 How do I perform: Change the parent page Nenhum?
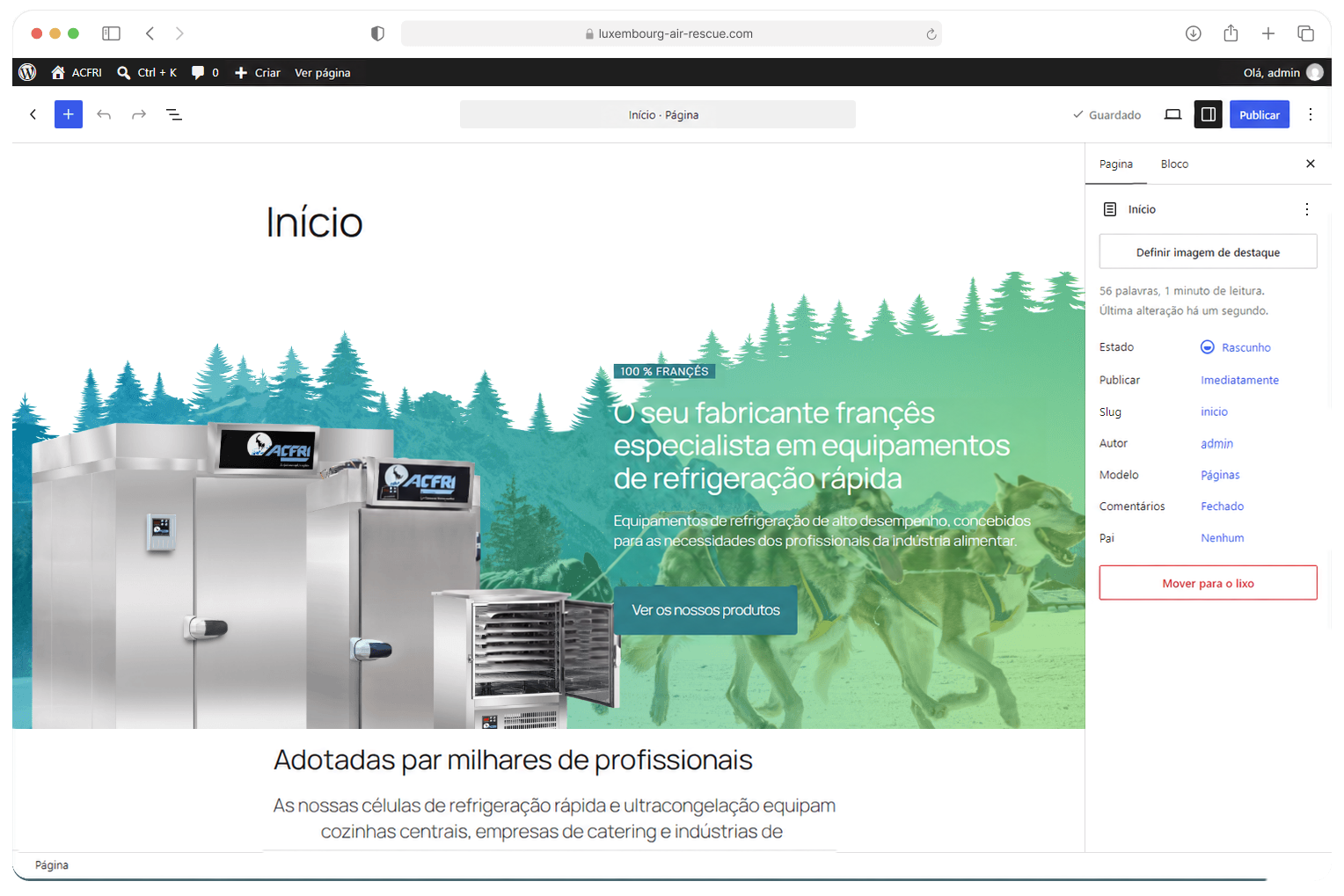[1222, 538]
